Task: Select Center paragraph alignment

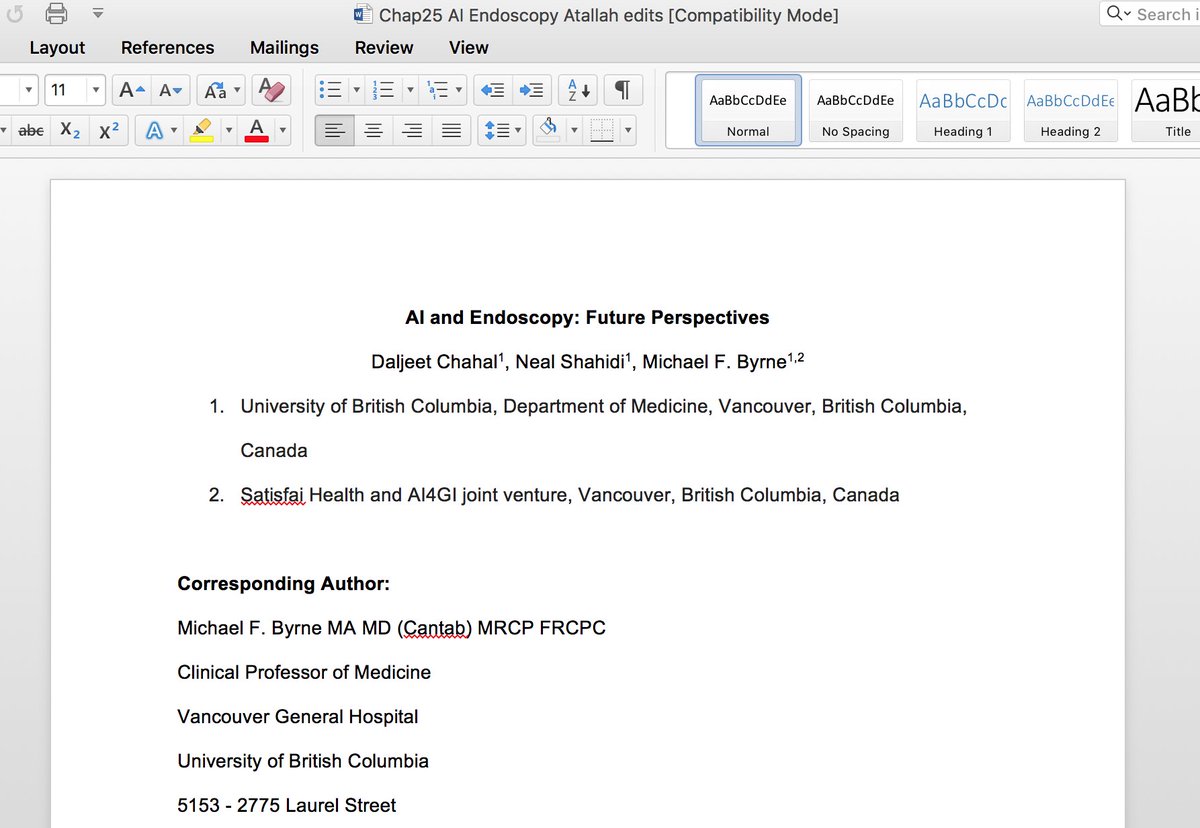Action: [x=373, y=130]
